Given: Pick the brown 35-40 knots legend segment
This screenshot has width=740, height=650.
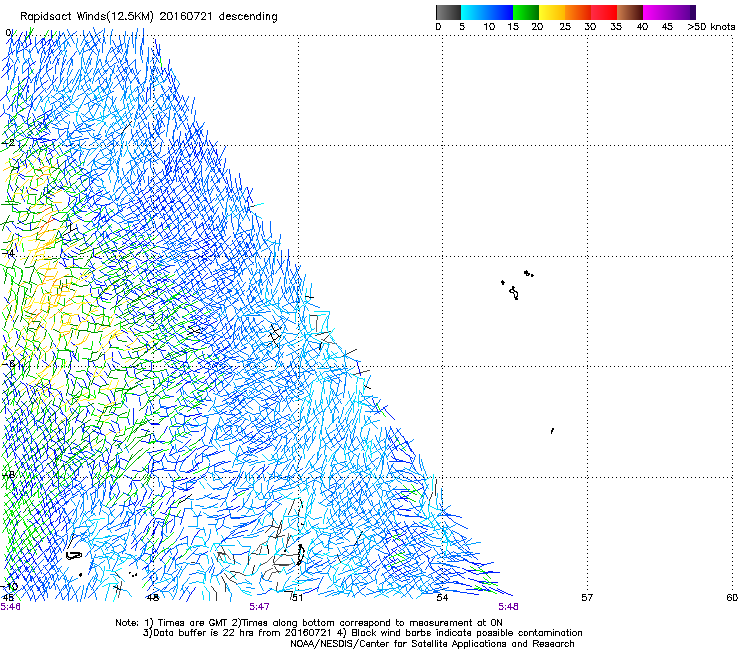Looking at the screenshot, I should pos(630,12).
